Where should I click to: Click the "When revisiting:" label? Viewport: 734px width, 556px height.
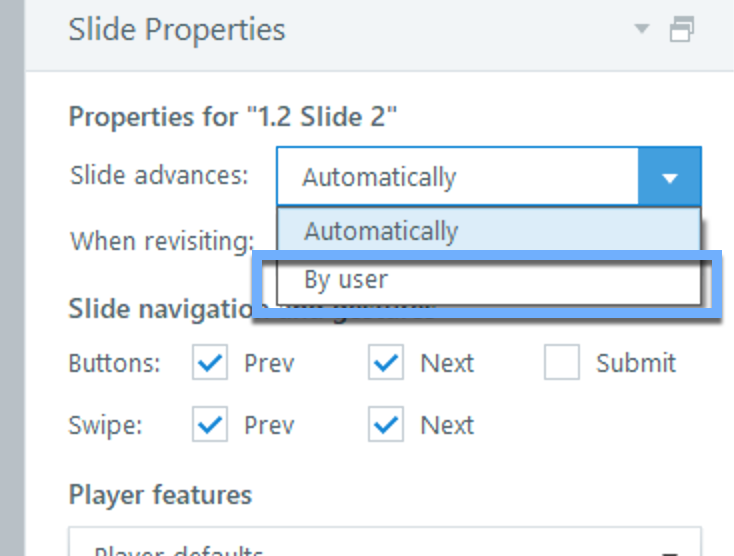[160, 241]
